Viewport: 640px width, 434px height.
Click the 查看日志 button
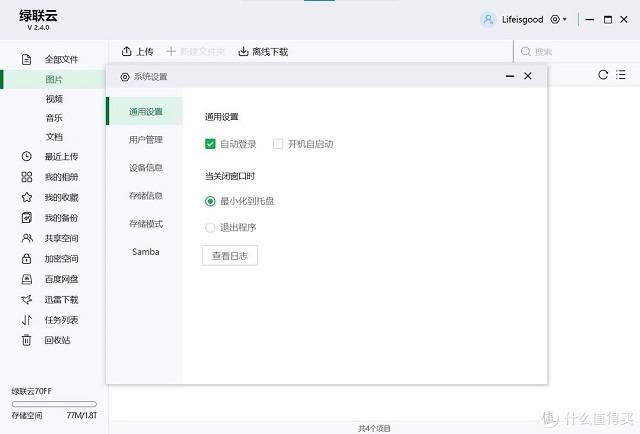(230, 256)
